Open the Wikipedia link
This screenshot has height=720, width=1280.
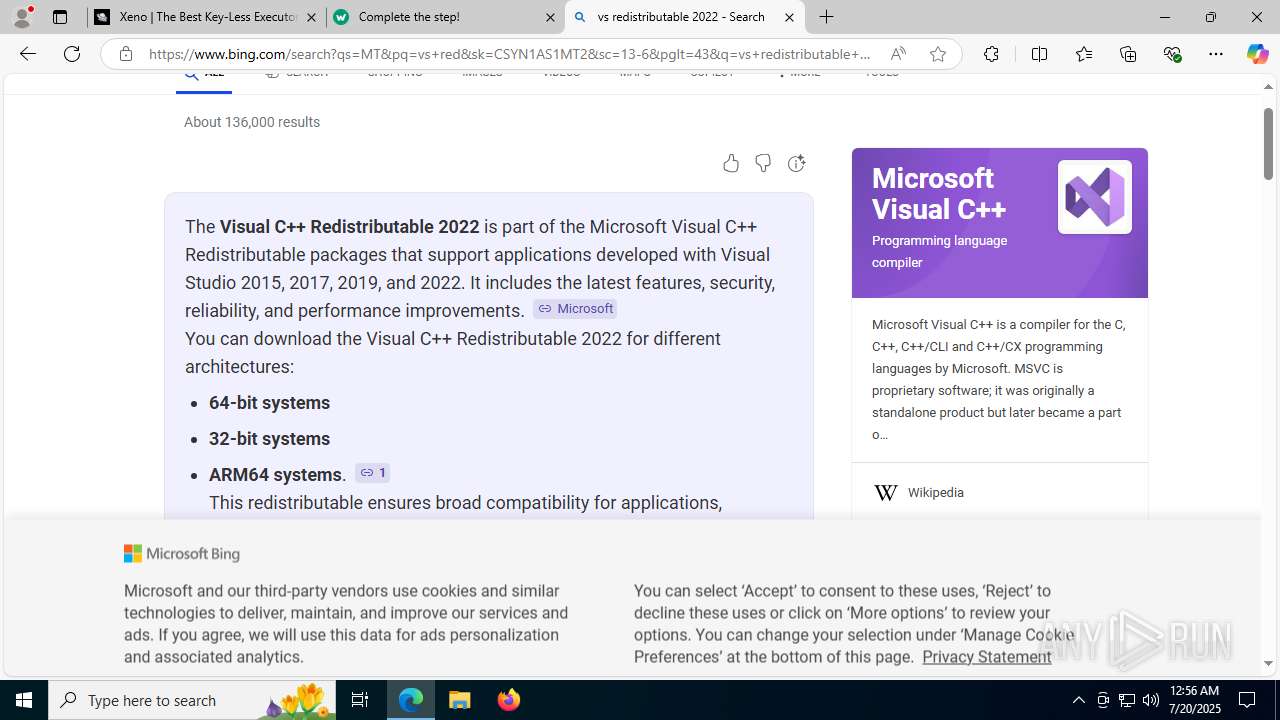936,492
